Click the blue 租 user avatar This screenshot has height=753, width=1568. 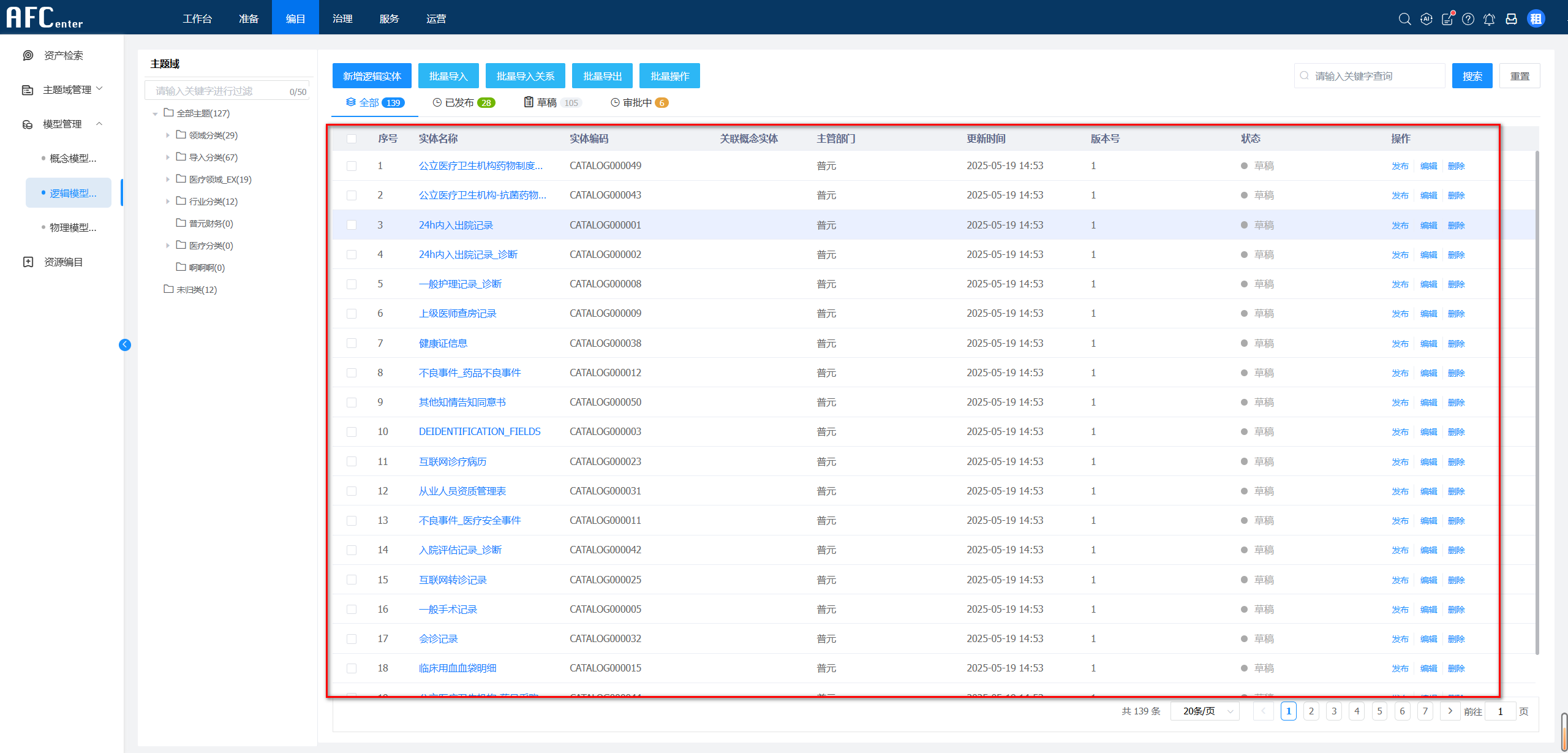(1536, 19)
